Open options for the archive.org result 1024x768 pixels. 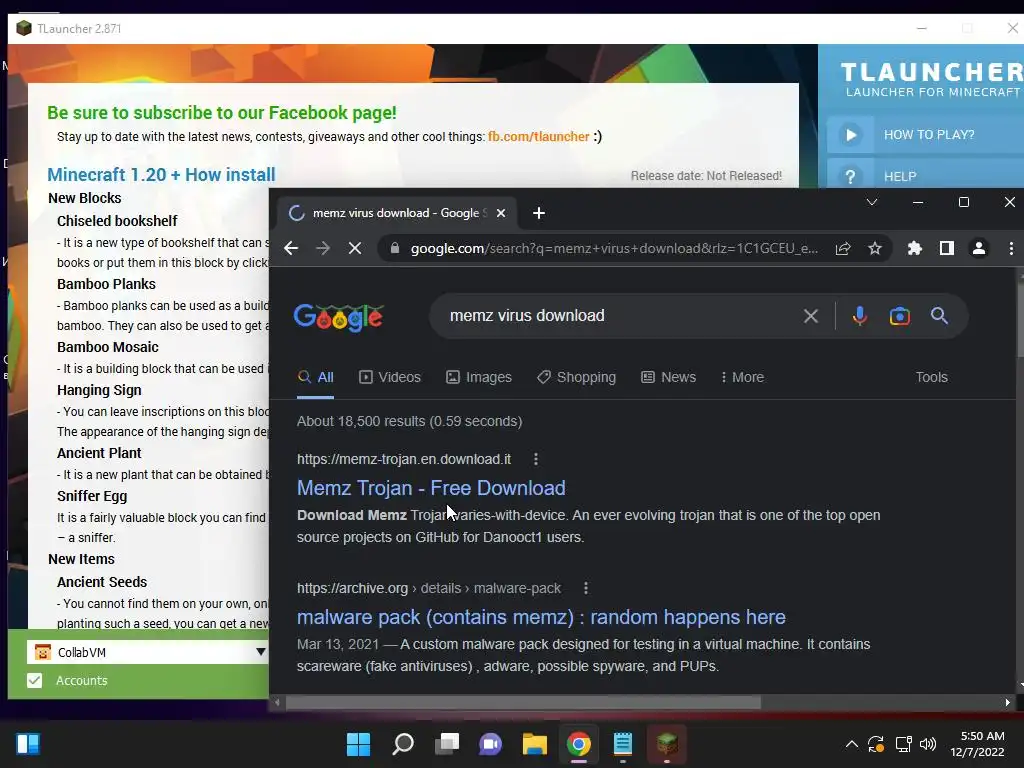[x=586, y=588]
